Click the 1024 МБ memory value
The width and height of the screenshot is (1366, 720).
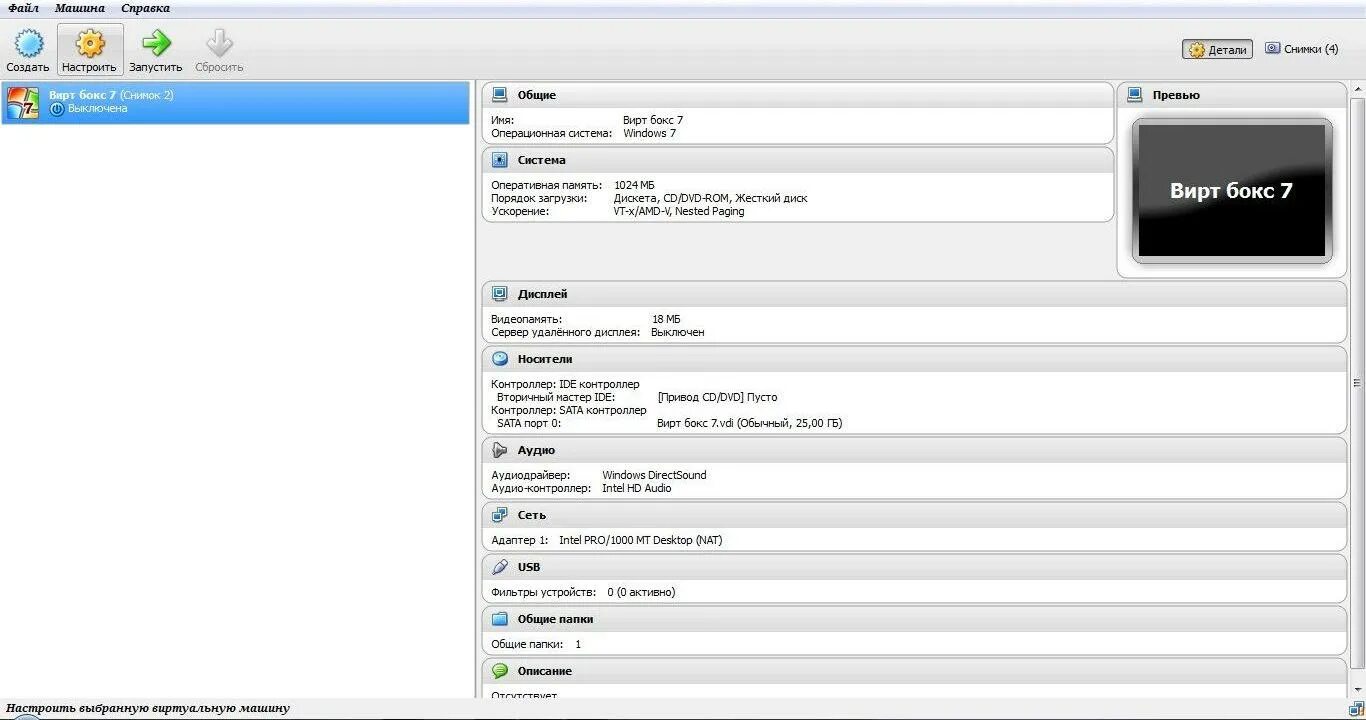pyautogui.click(x=634, y=185)
